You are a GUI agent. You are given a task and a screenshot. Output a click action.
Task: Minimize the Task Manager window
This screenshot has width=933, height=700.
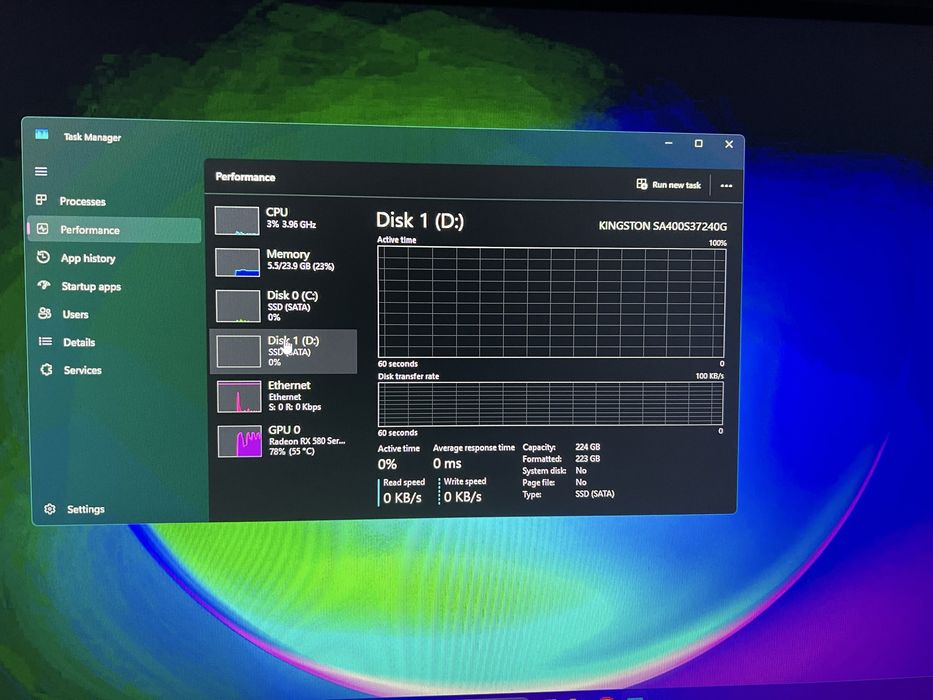pyautogui.click(x=669, y=143)
